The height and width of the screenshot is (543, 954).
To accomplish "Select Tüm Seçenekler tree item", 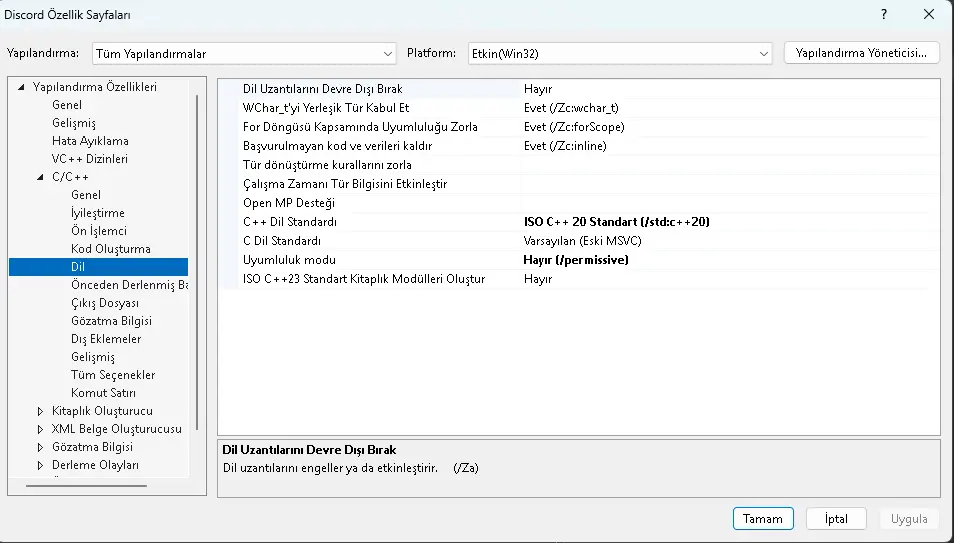I will coord(113,375).
